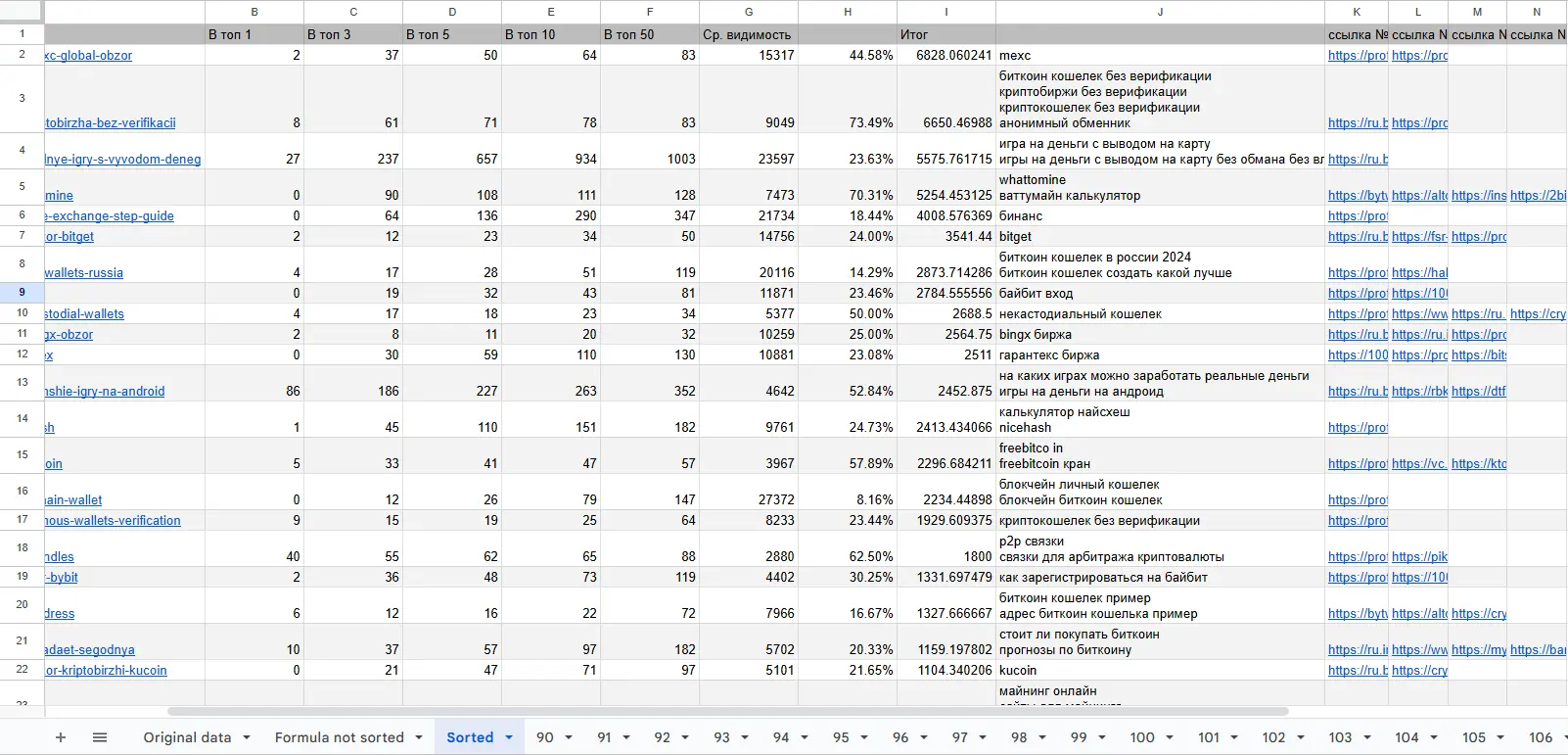1568x755 pixels.
Task: Click the Итог header cell
Action: pos(945,34)
